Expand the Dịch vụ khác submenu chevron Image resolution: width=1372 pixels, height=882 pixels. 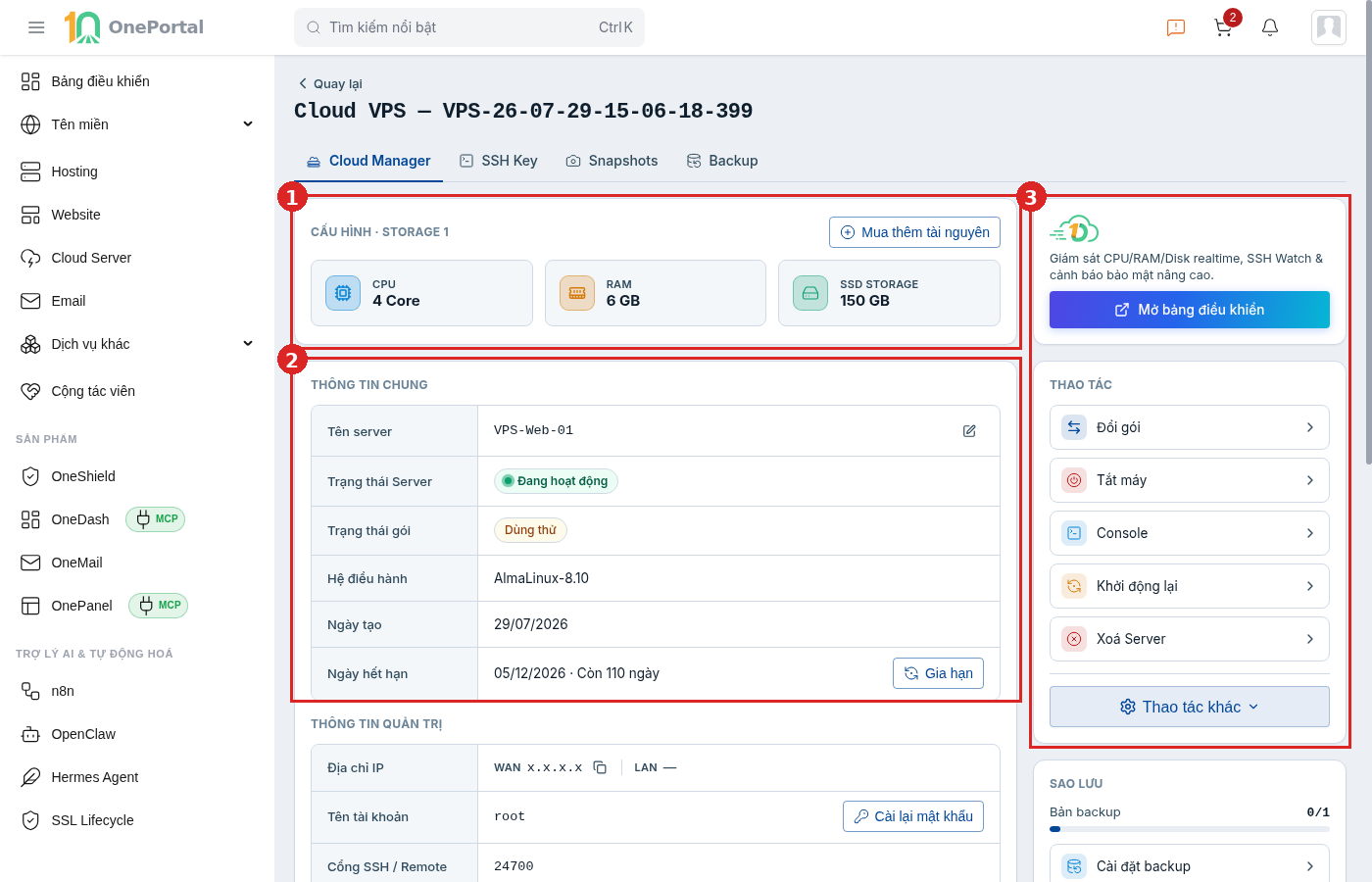point(248,344)
